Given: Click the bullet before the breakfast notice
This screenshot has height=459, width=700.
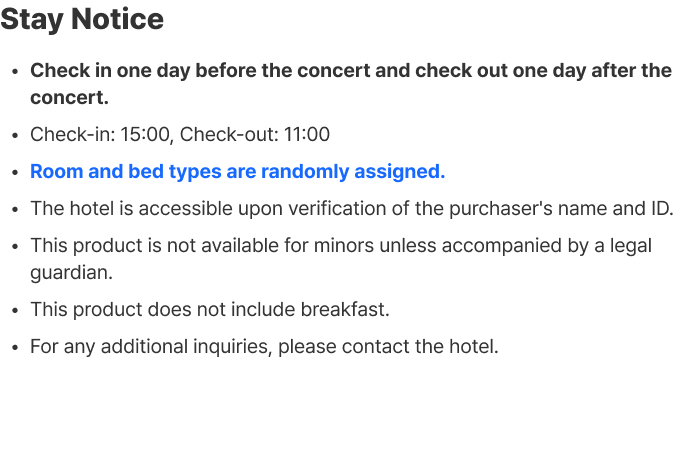Looking at the screenshot, I should click(14, 310).
